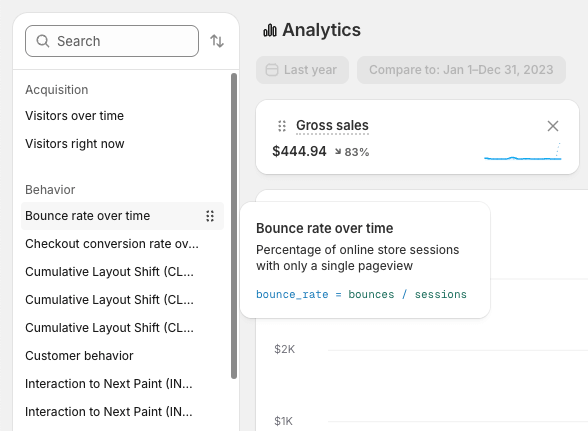Click the bounce_rate formula text in tooltip

361,294
